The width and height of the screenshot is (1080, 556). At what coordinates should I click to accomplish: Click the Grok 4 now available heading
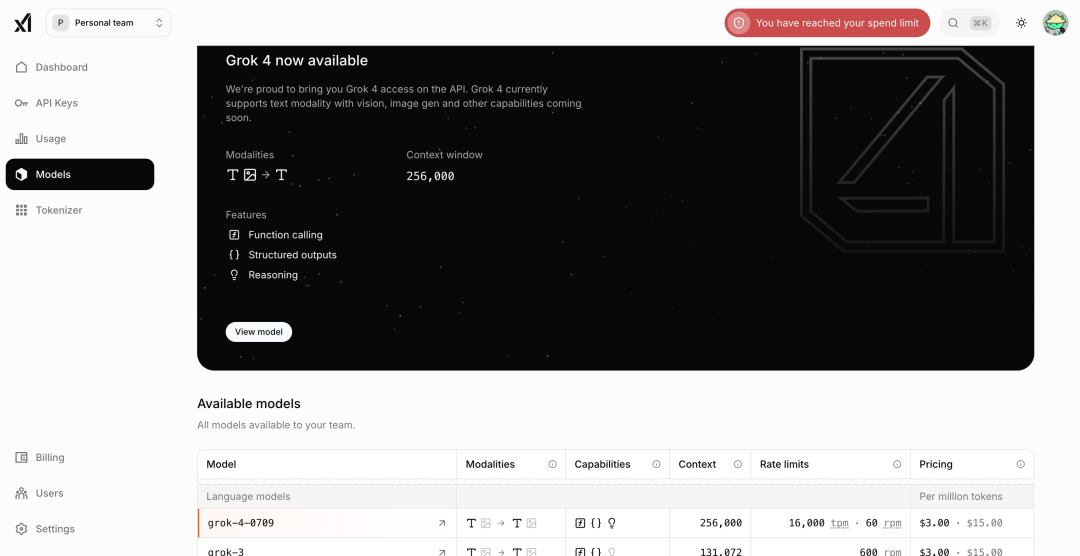tap(297, 61)
